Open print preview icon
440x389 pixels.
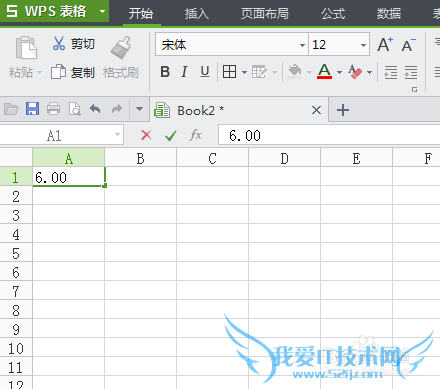(74, 109)
